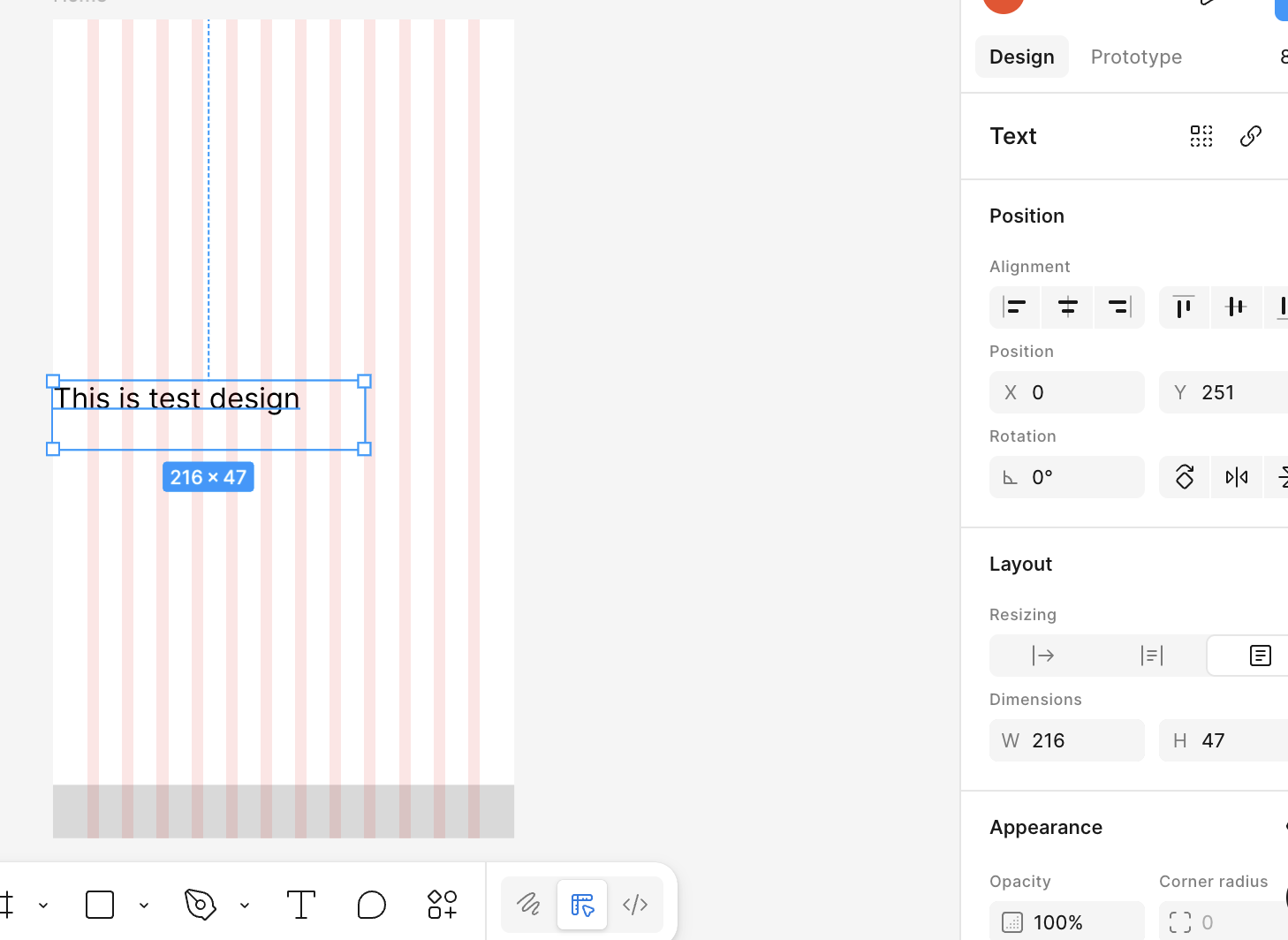1288x940 pixels.
Task: Click the flip horizontal icon
Action: pos(1237,477)
